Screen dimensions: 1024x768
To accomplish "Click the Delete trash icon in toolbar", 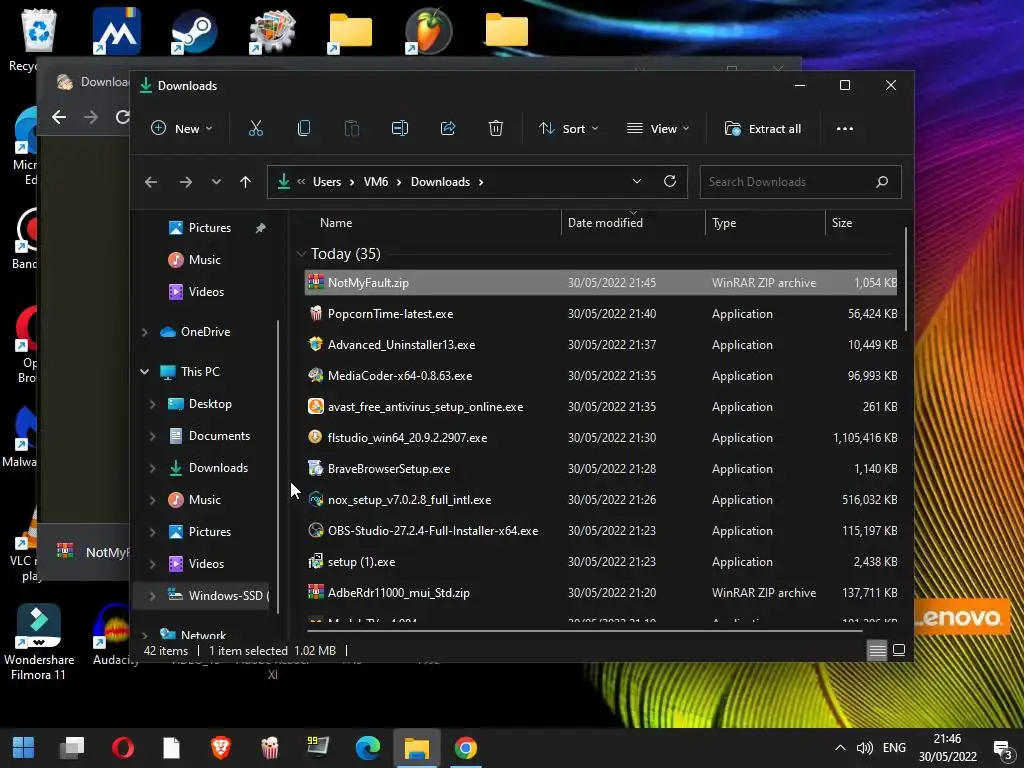I will click(496, 129).
